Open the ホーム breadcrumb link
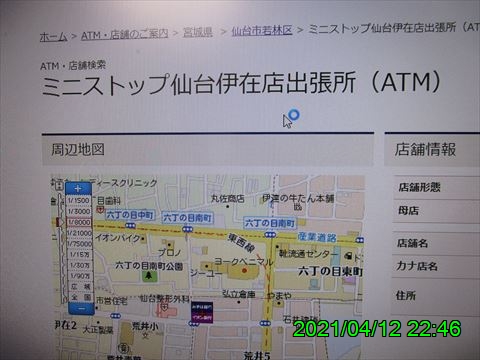This screenshot has width=480, height=360. [x=53, y=36]
